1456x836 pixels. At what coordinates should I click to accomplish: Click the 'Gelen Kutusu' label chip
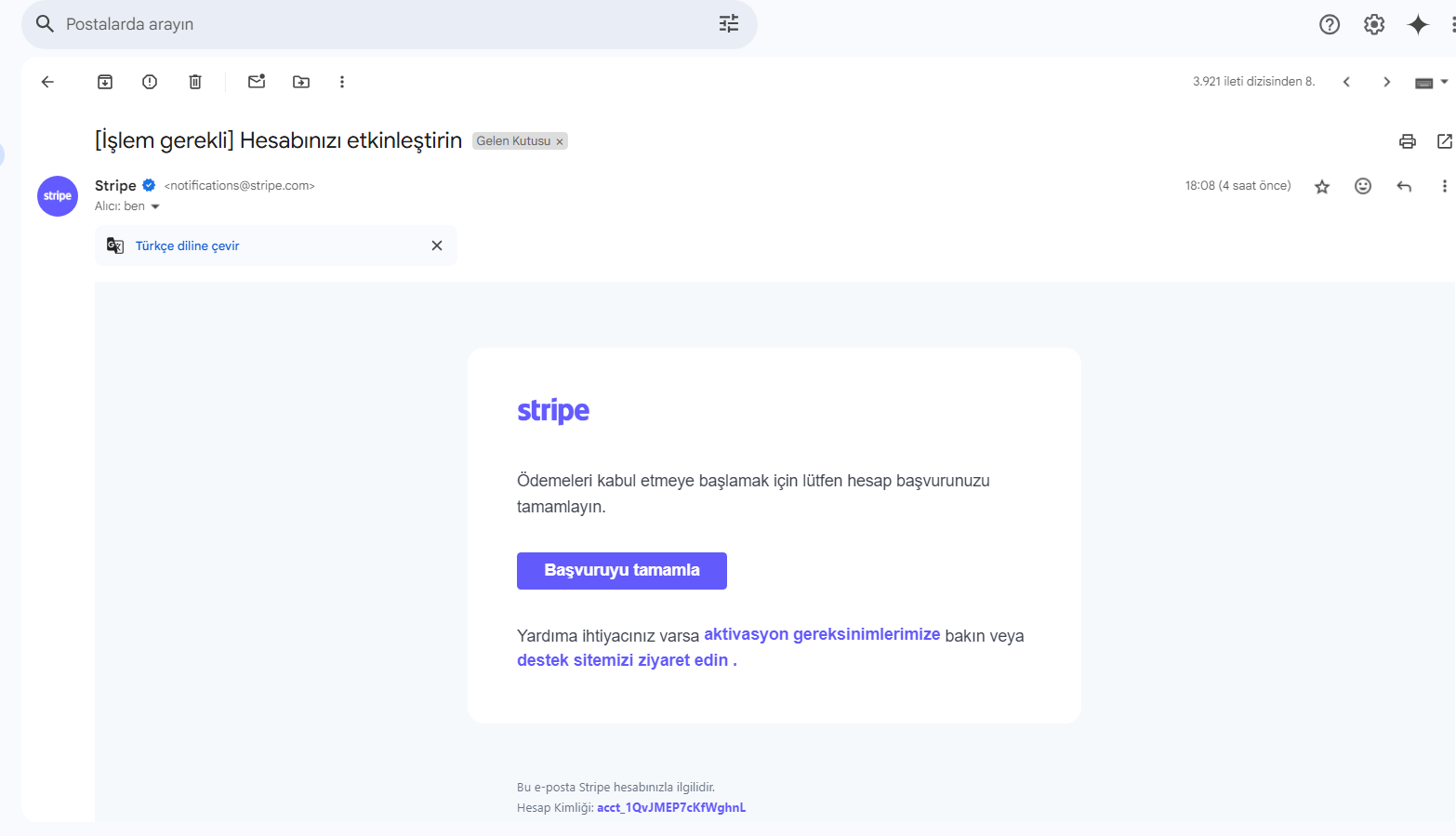[513, 141]
